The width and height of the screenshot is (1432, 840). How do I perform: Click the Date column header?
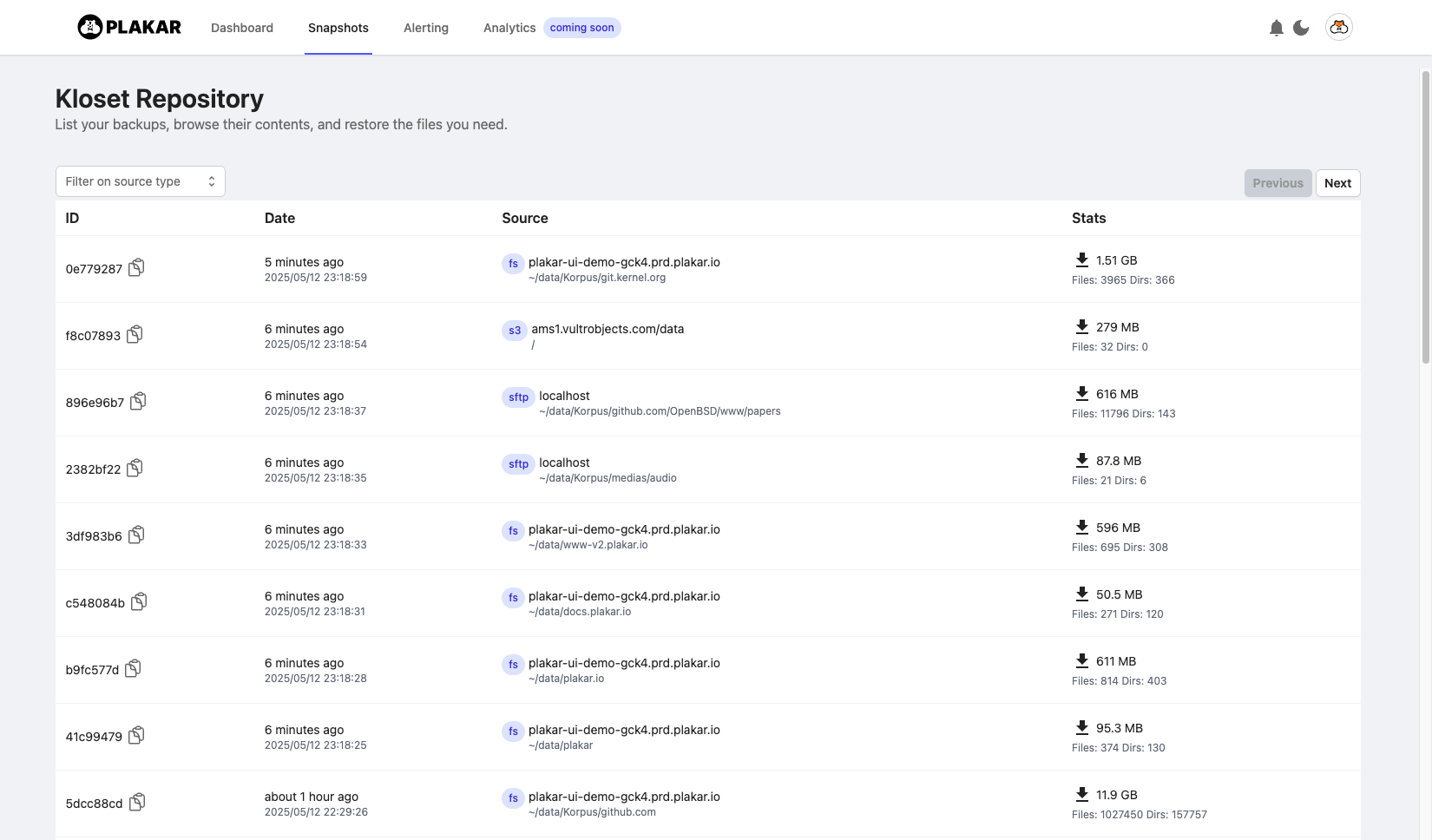pos(279,218)
